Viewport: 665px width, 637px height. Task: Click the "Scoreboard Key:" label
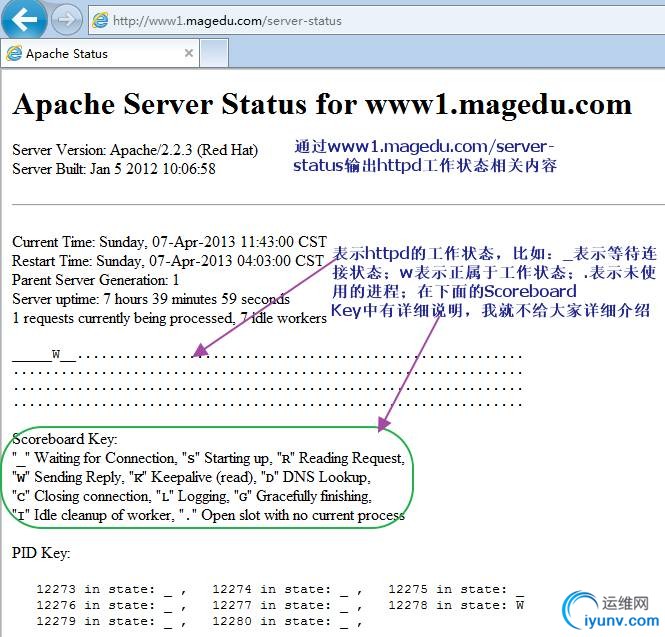tap(65, 439)
